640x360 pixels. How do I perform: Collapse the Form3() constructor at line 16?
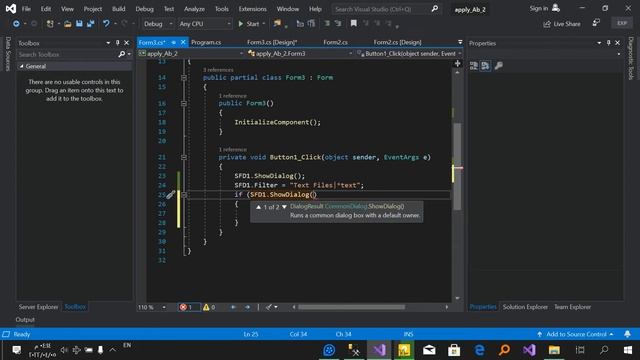tap(184, 104)
